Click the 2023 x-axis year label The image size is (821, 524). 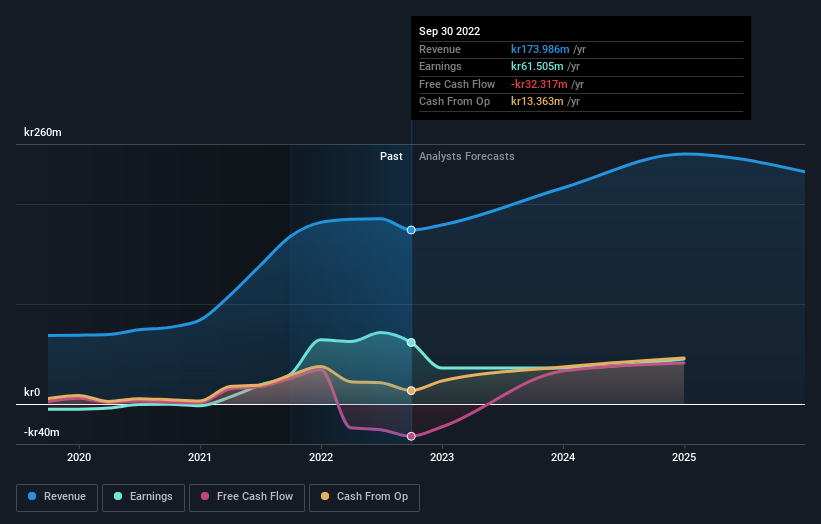coord(442,458)
